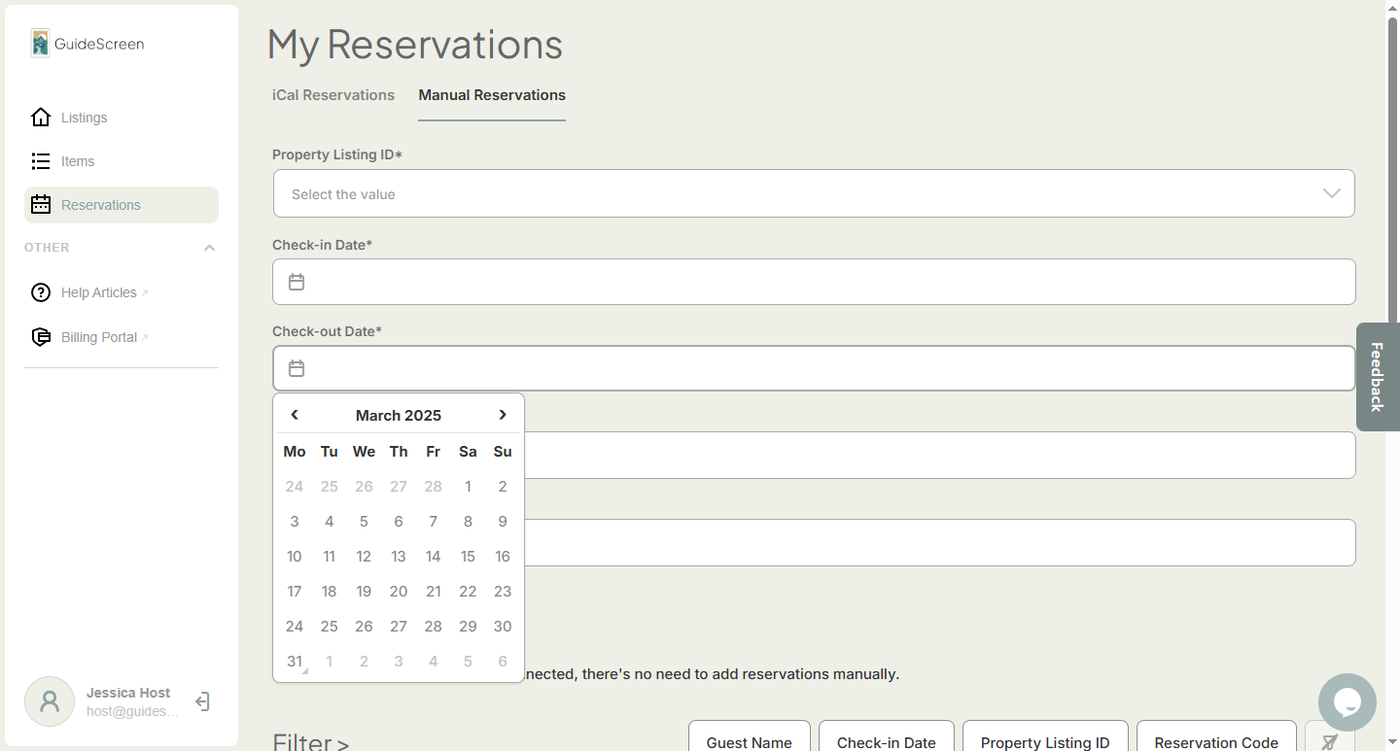
Task: Select the Manual Reservations tab
Action: click(x=492, y=95)
